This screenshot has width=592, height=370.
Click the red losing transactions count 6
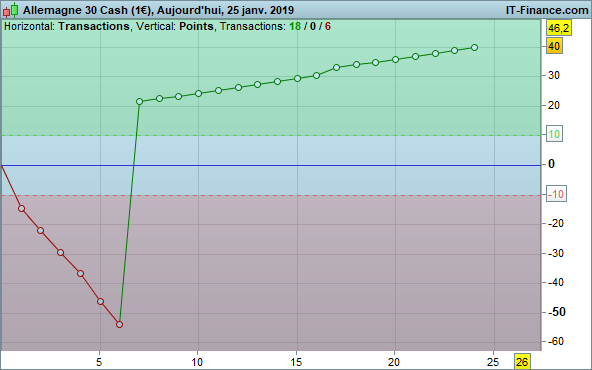[x=328, y=26]
